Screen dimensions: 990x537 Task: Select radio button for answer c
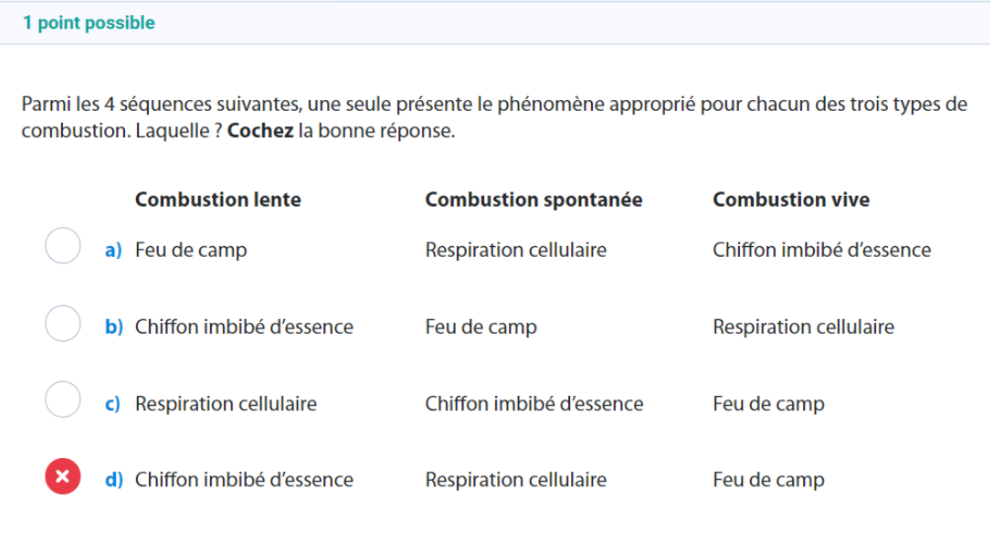coord(63,400)
